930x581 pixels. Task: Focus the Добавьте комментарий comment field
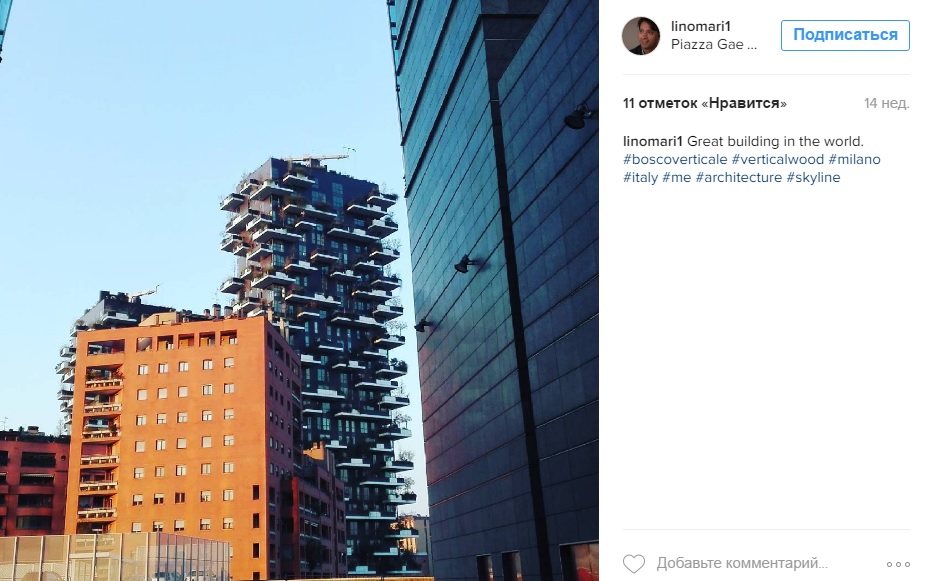(x=741, y=563)
